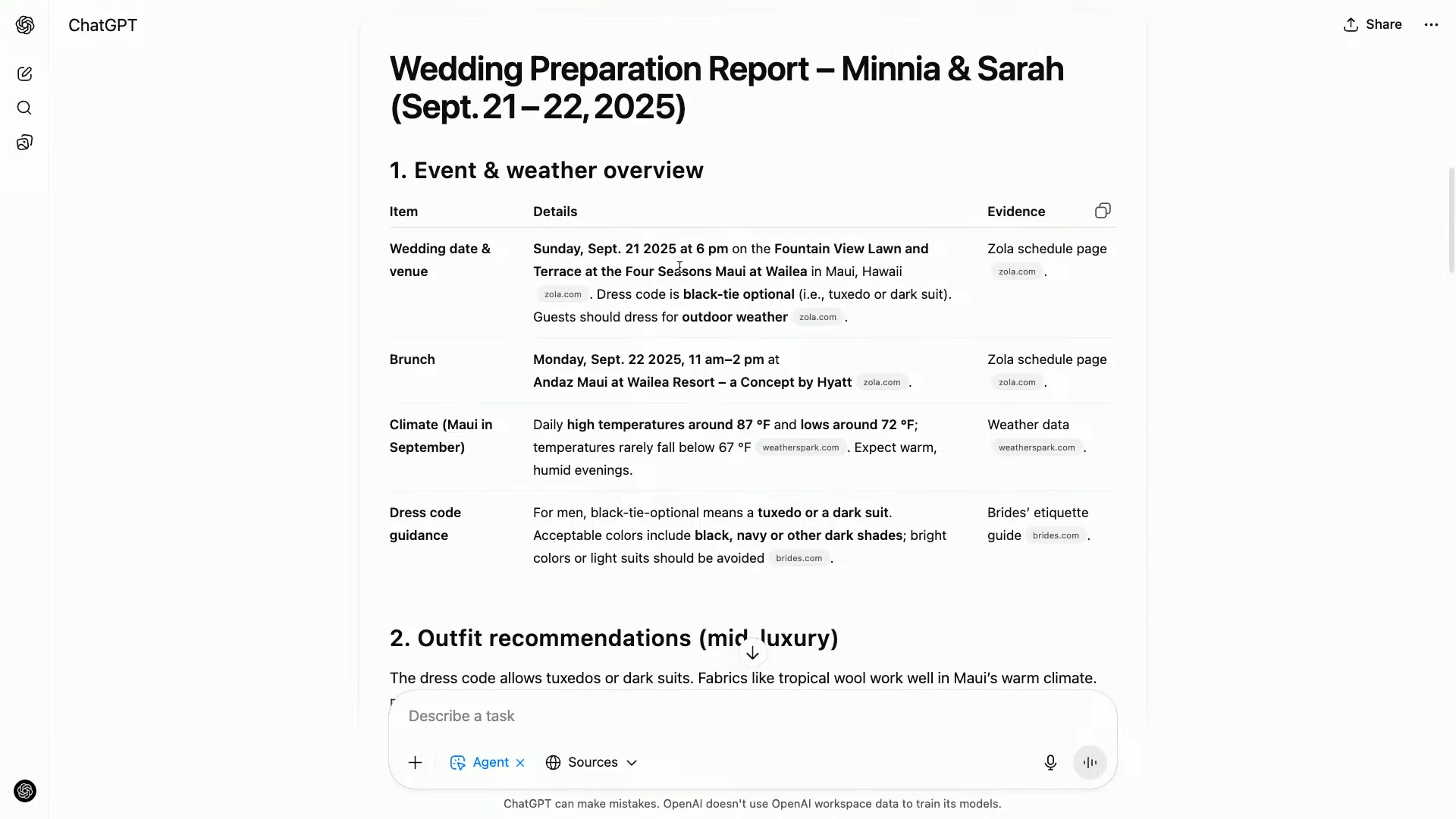
Task: Start a new chat with the compose icon
Action: point(24,74)
